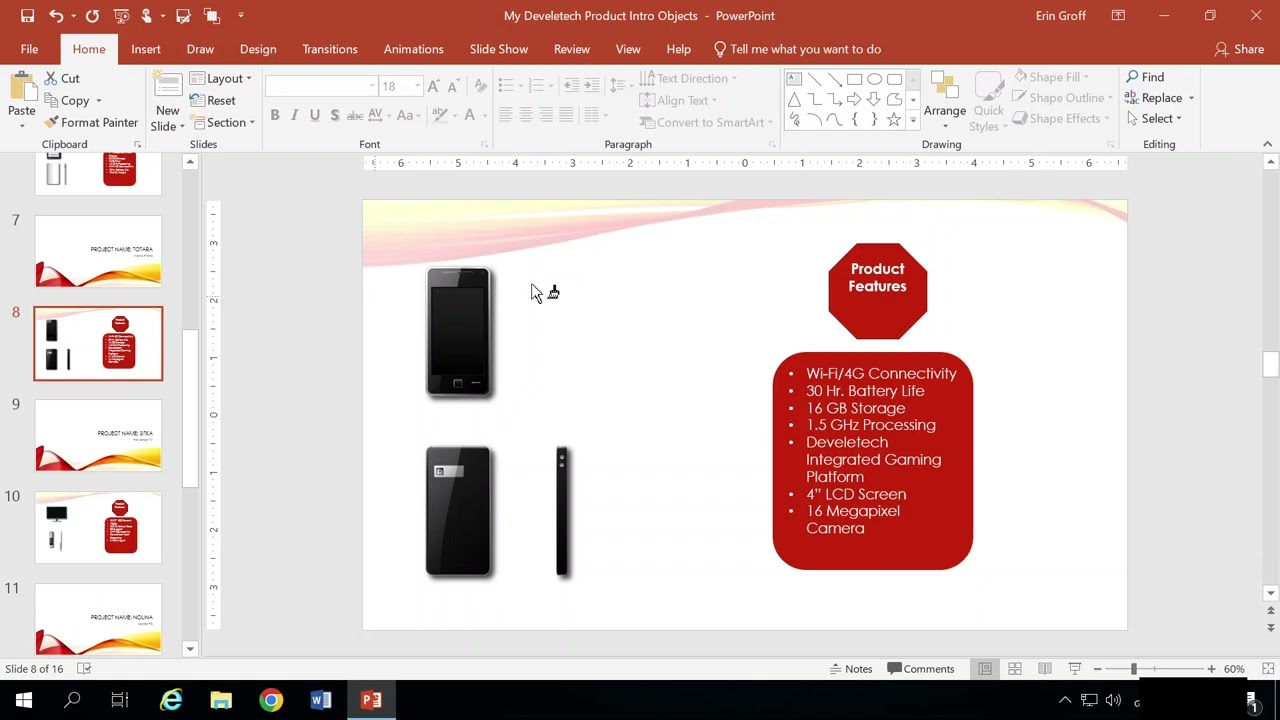The width and height of the screenshot is (1280, 720).
Task: Click the Share button
Action: point(1238,49)
